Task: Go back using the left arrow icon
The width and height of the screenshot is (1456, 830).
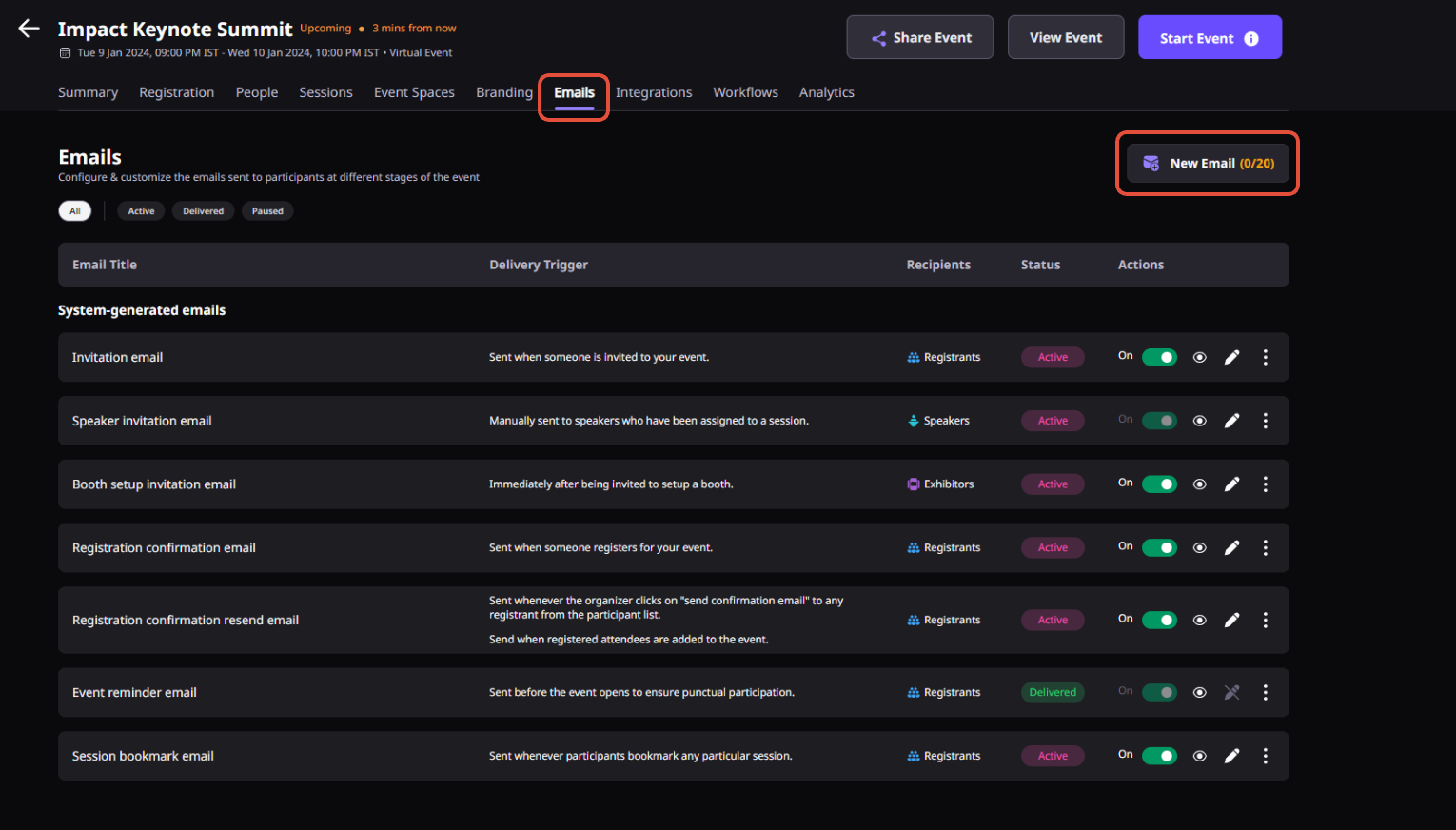Action: click(x=29, y=29)
